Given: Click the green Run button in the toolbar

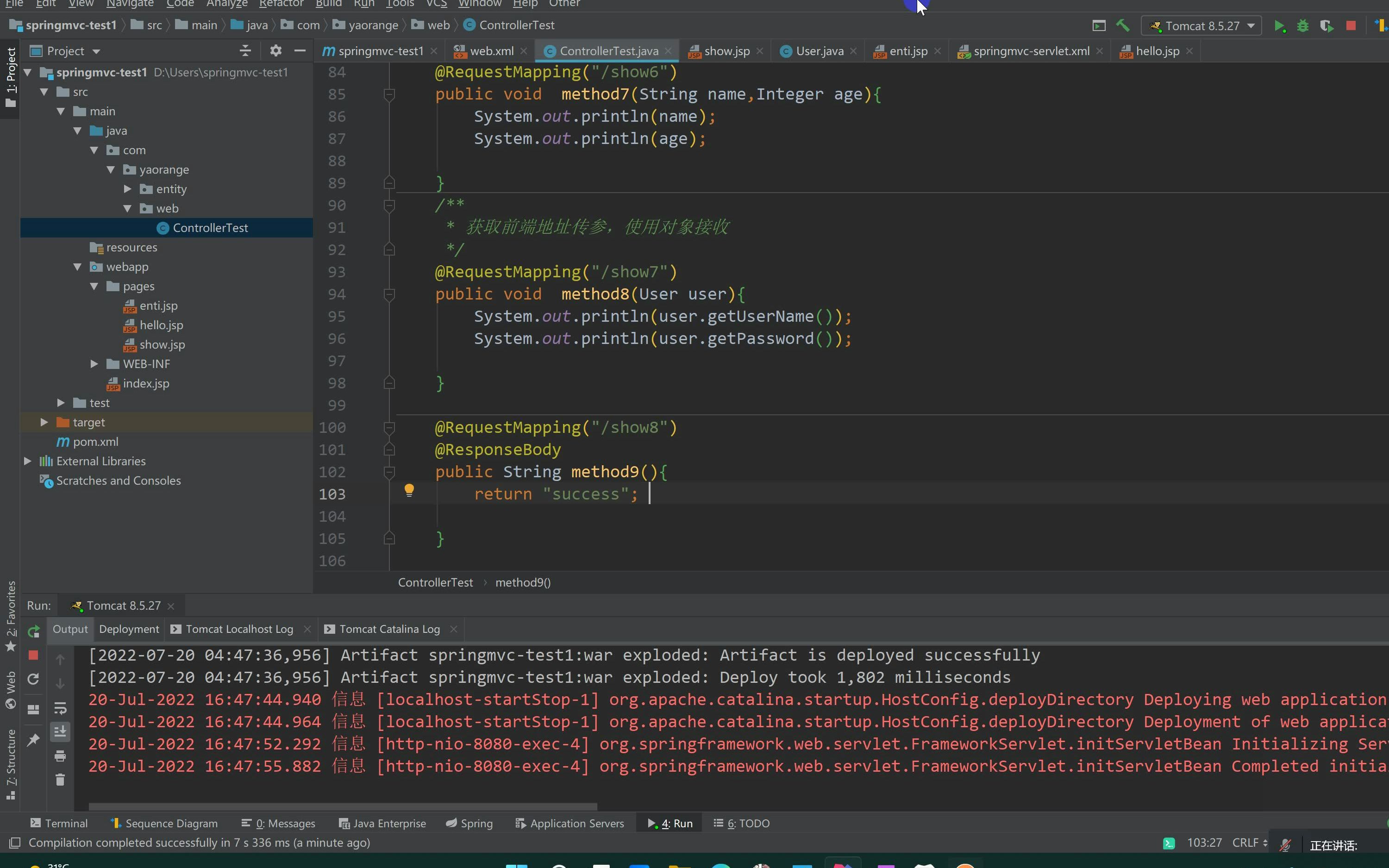Looking at the screenshot, I should coord(1279,26).
